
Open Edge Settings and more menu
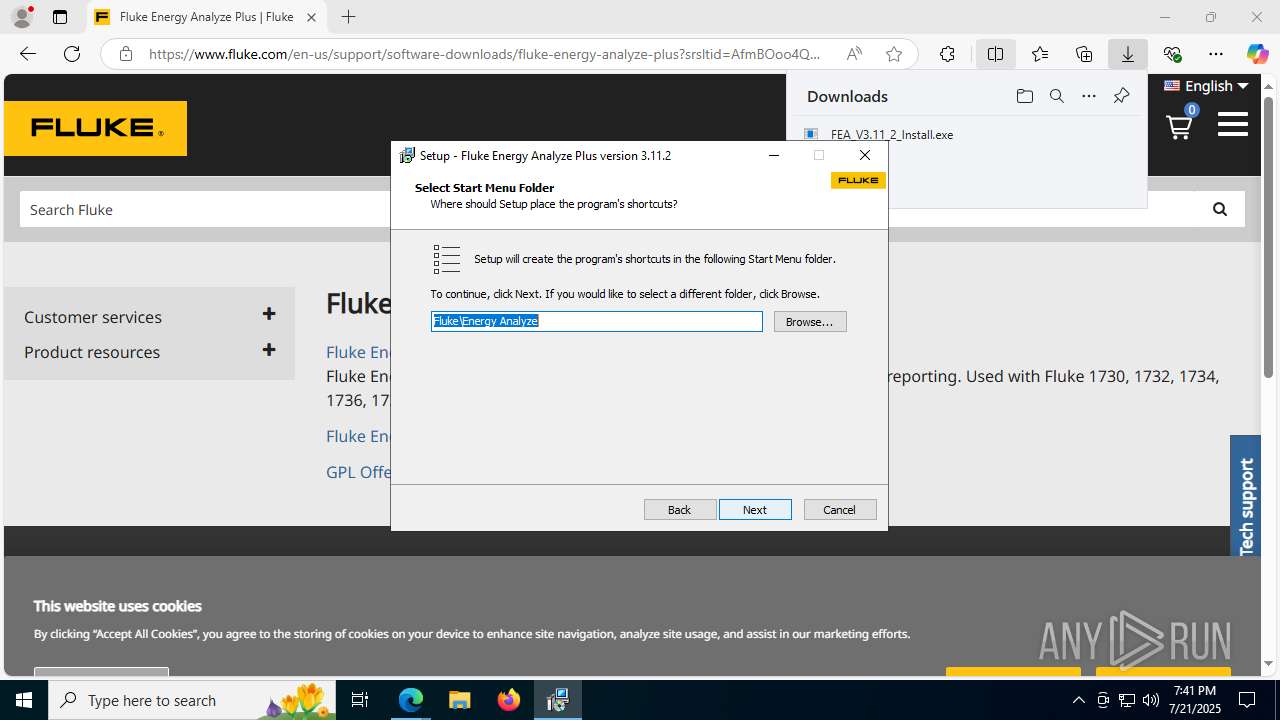pyautogui.click(x=1216, y=54)
